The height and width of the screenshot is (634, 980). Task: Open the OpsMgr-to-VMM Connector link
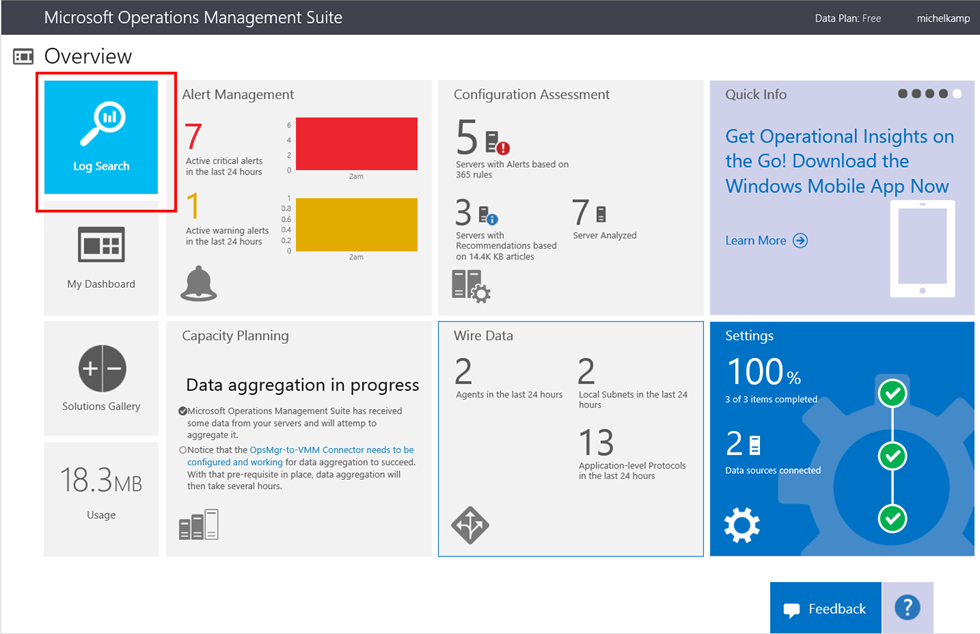[301, 456]
